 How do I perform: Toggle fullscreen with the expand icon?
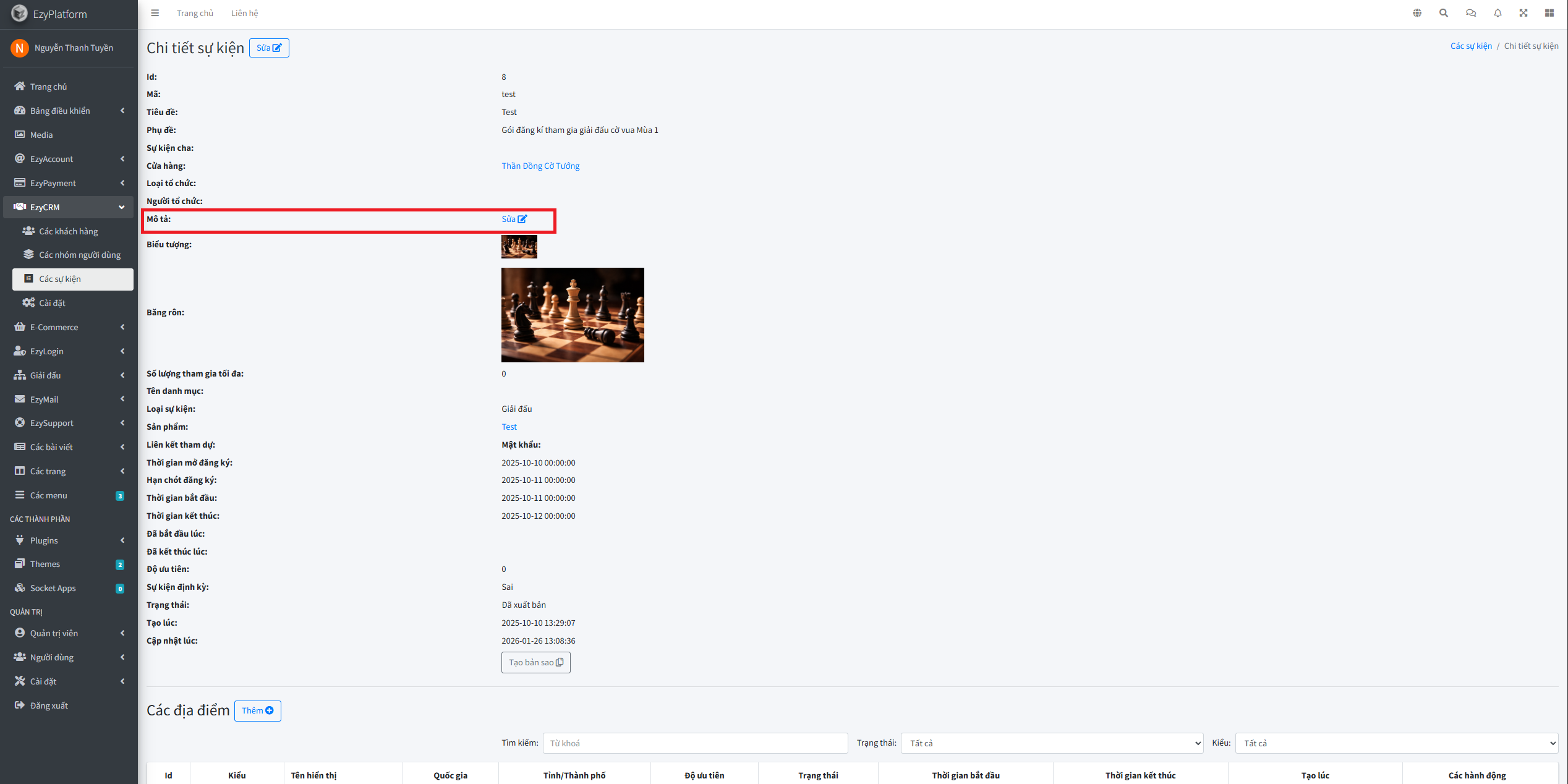tap(1523, 13)
